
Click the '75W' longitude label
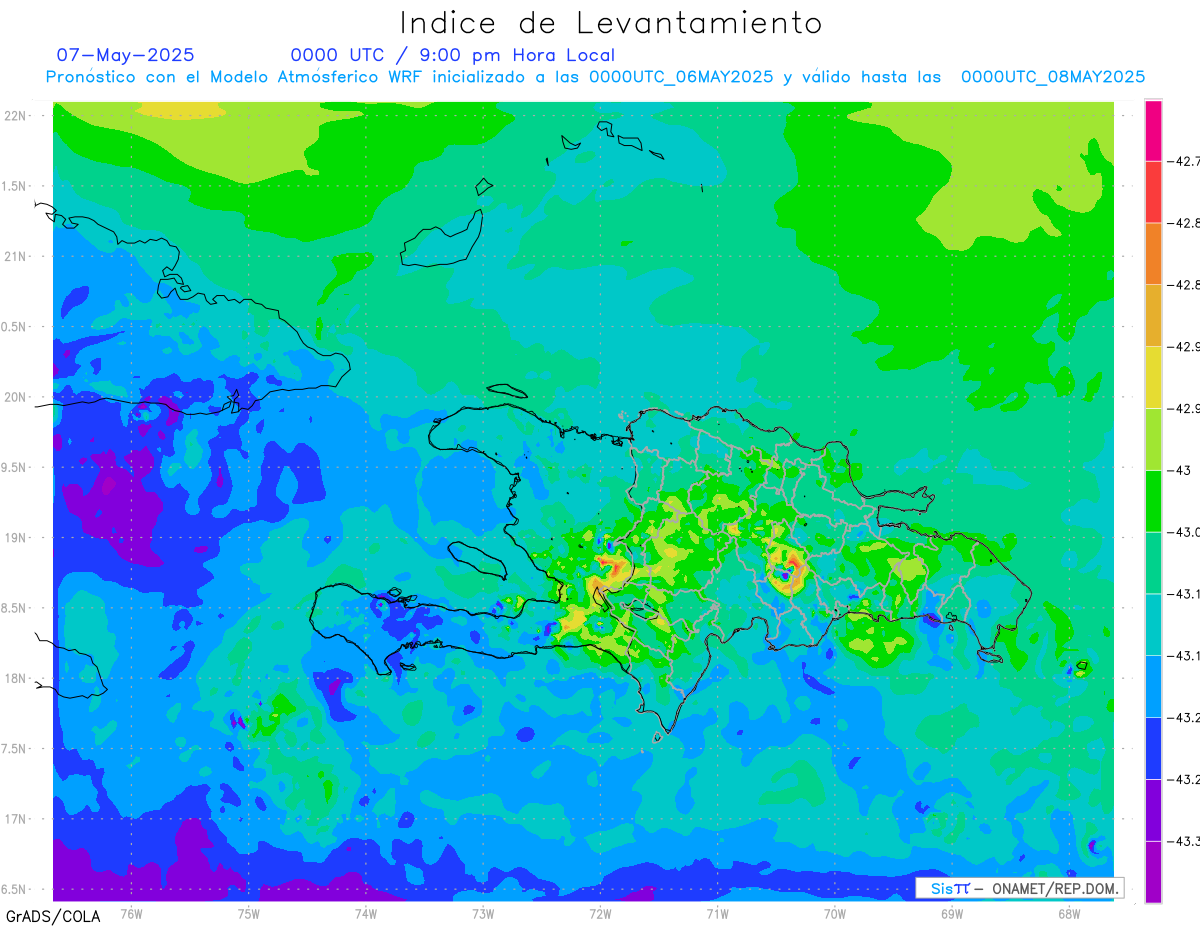click(249, 913)
